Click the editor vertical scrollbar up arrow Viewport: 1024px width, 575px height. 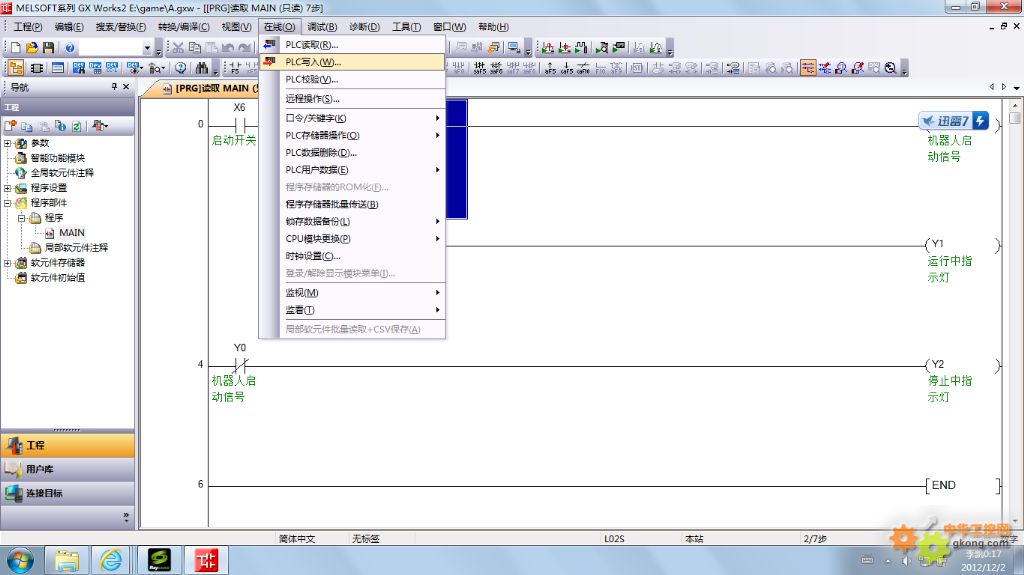[1015, 103]
